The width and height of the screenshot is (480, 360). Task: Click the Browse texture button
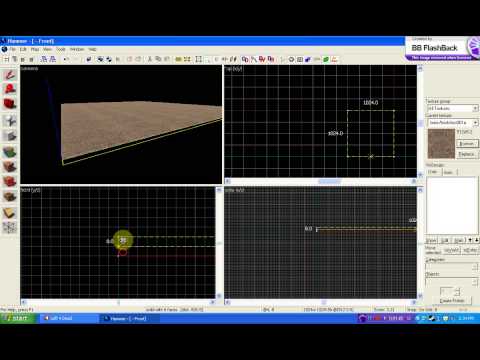(467, 144)
